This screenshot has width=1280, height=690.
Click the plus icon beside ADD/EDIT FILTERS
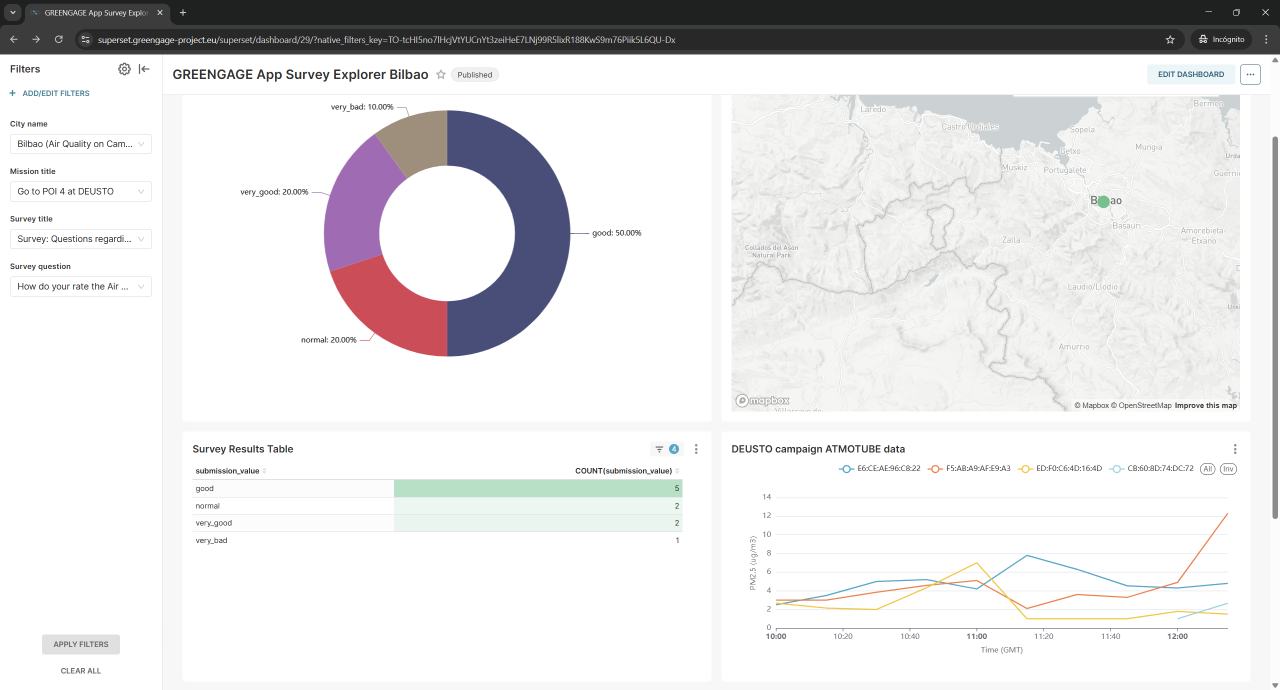point(13,93)
